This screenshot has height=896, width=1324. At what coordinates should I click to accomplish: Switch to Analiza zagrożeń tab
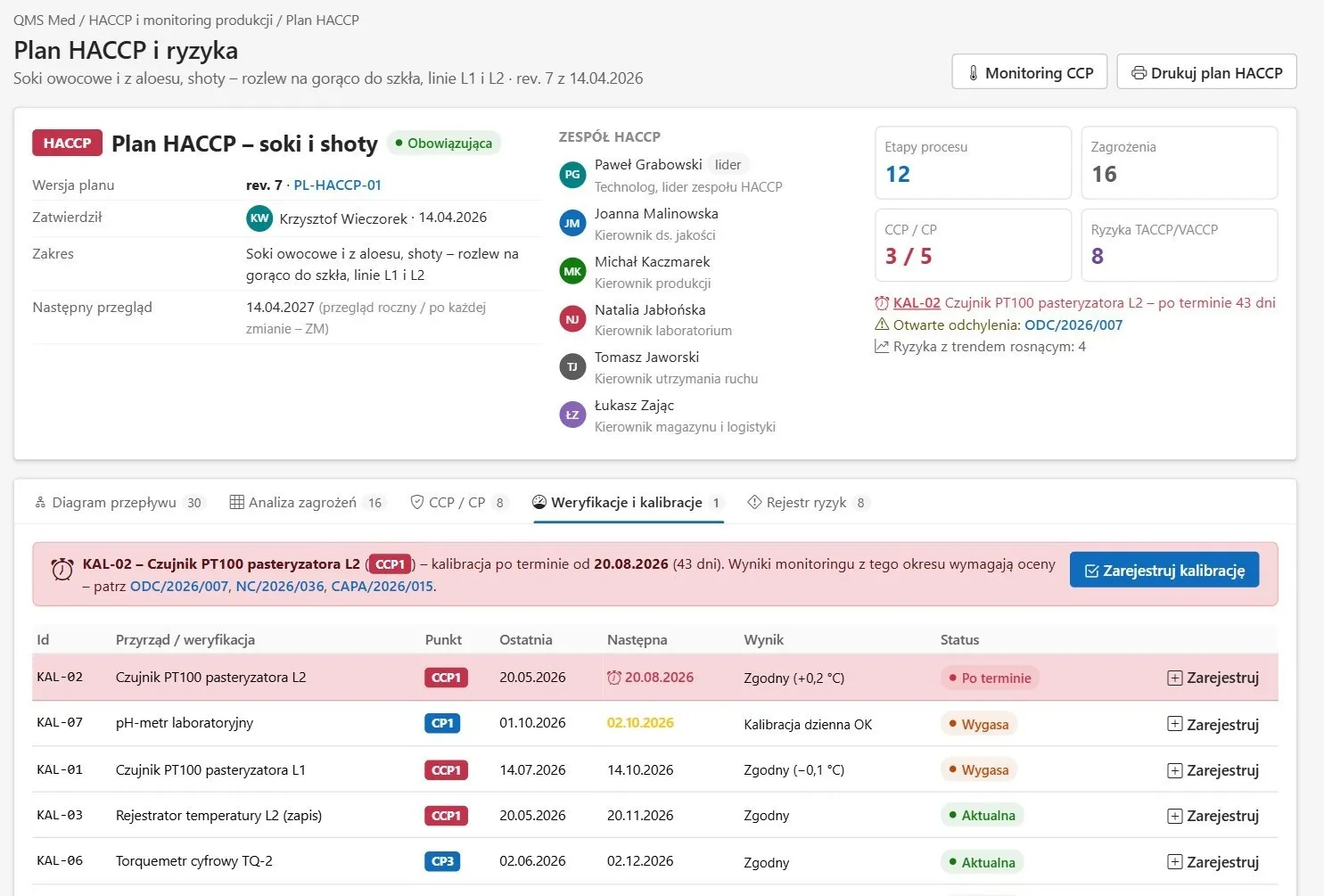(307, 502)
